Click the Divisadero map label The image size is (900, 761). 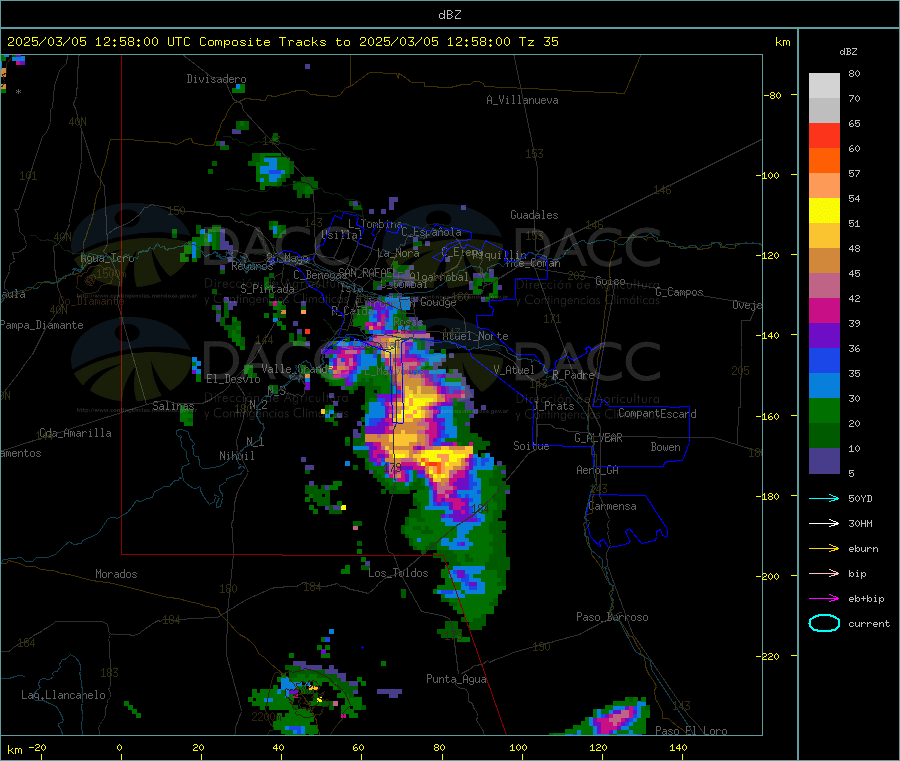(x=216, y=79)
